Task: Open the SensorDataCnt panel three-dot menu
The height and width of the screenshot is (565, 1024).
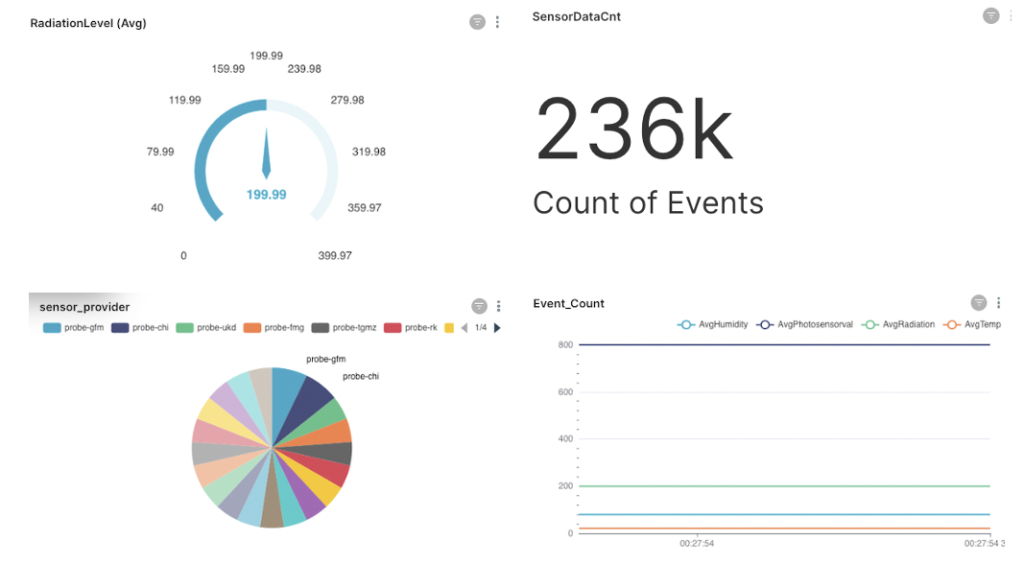Action: coord(1011,16)
